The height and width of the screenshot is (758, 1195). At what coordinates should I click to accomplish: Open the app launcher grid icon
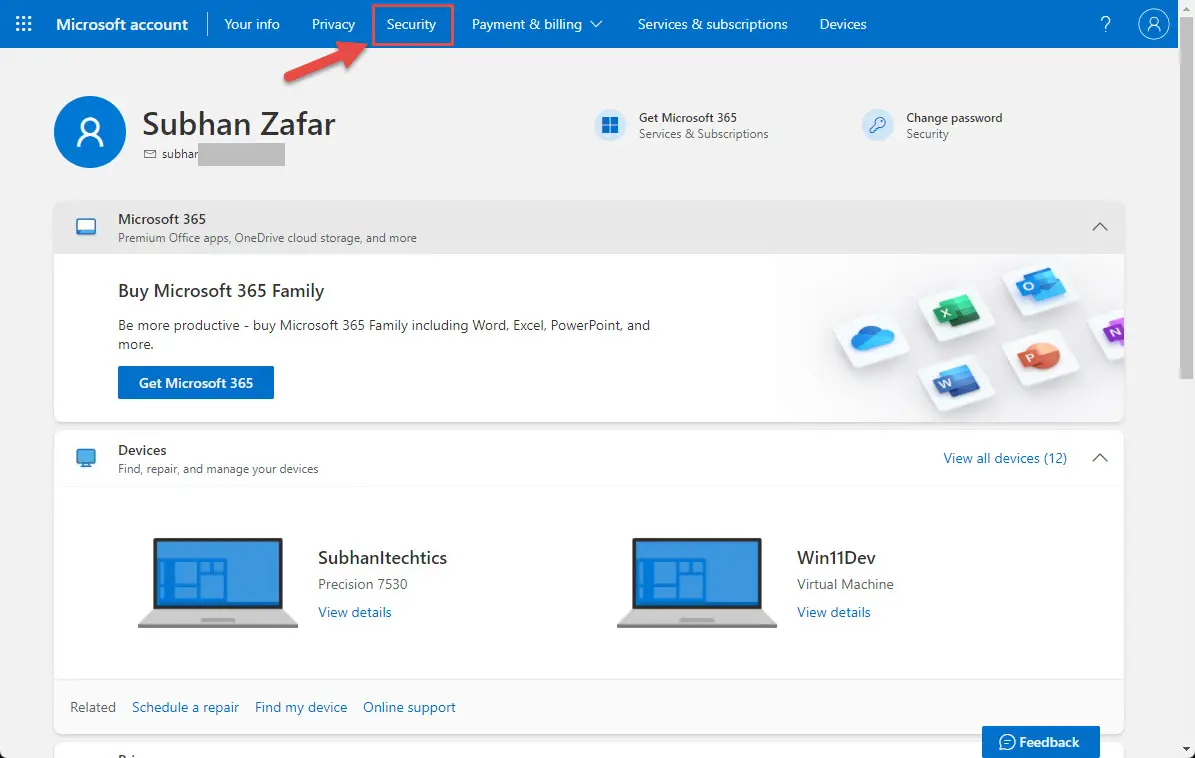24,24
